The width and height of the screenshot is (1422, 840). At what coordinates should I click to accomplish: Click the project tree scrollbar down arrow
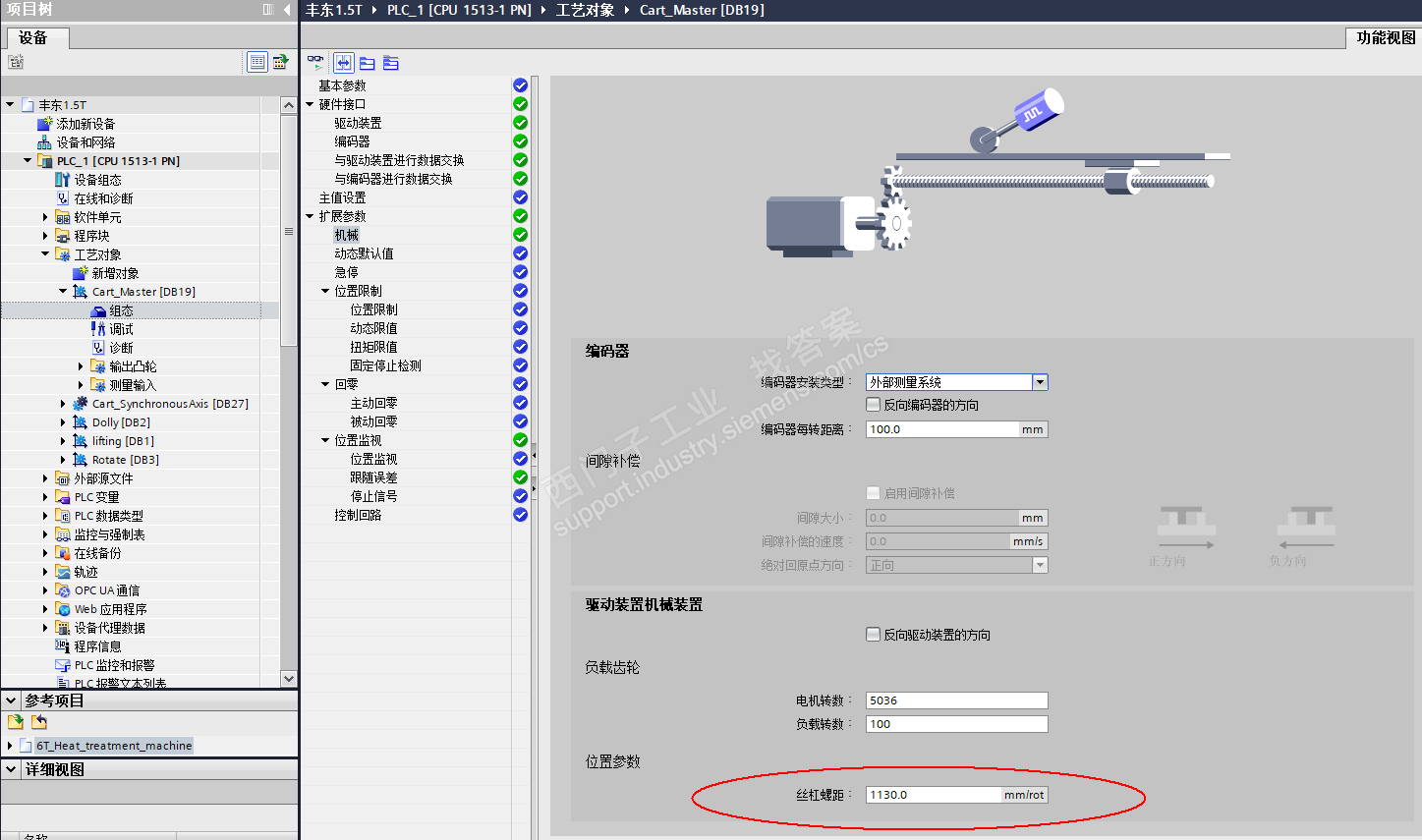pyautogui.click(x=289, y=678)
